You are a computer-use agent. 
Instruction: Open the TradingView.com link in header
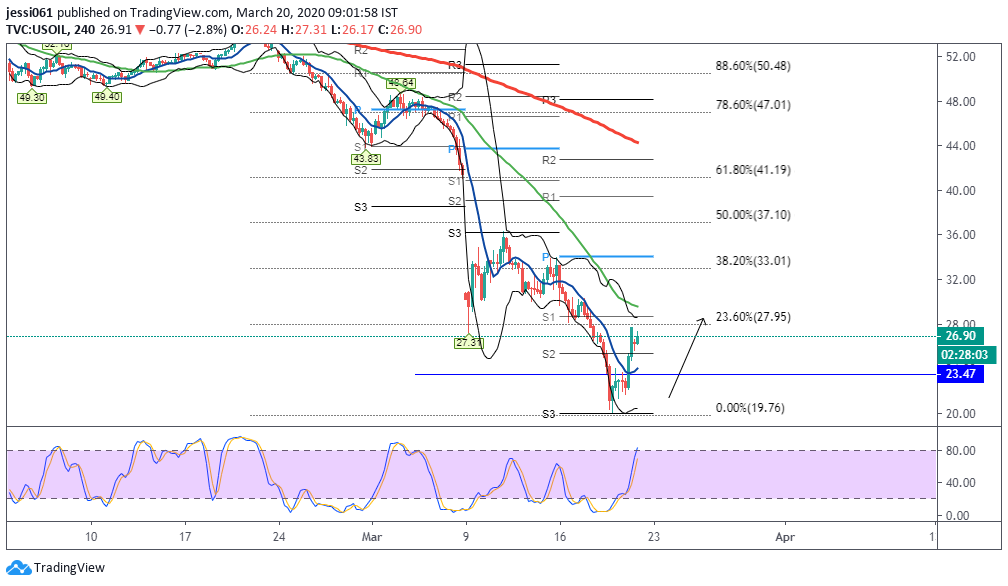[x=179, y=12]
